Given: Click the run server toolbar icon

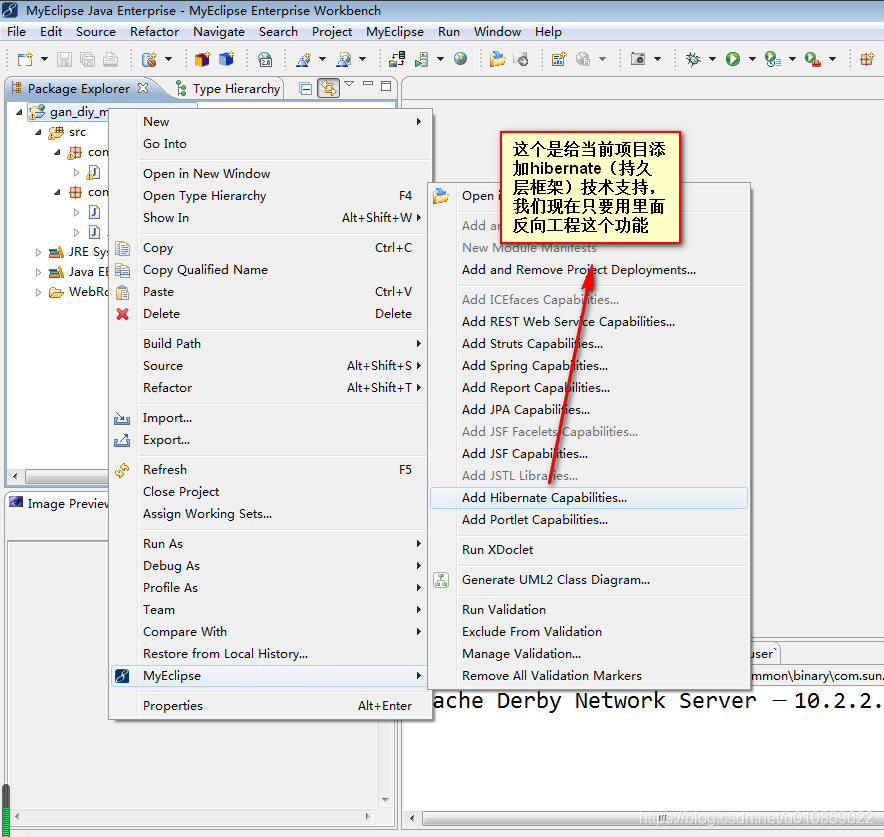Looking at the screenshot, I should 422,59.
